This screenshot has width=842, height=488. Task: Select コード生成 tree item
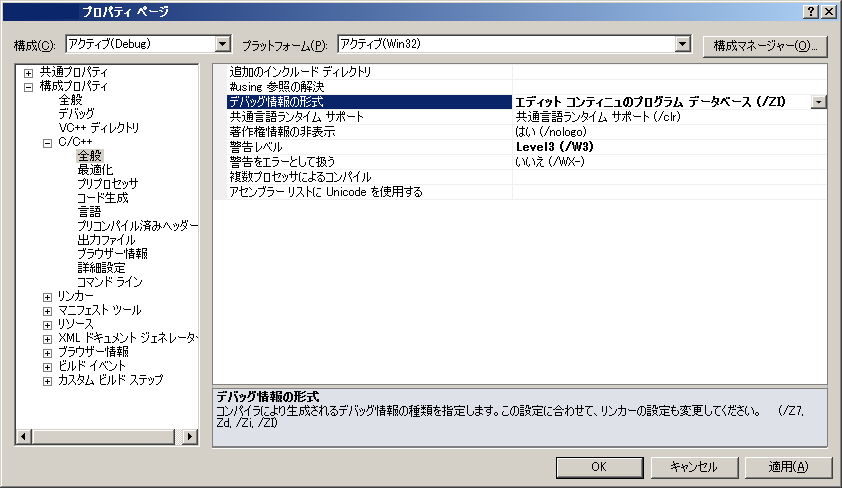point(103,198)
